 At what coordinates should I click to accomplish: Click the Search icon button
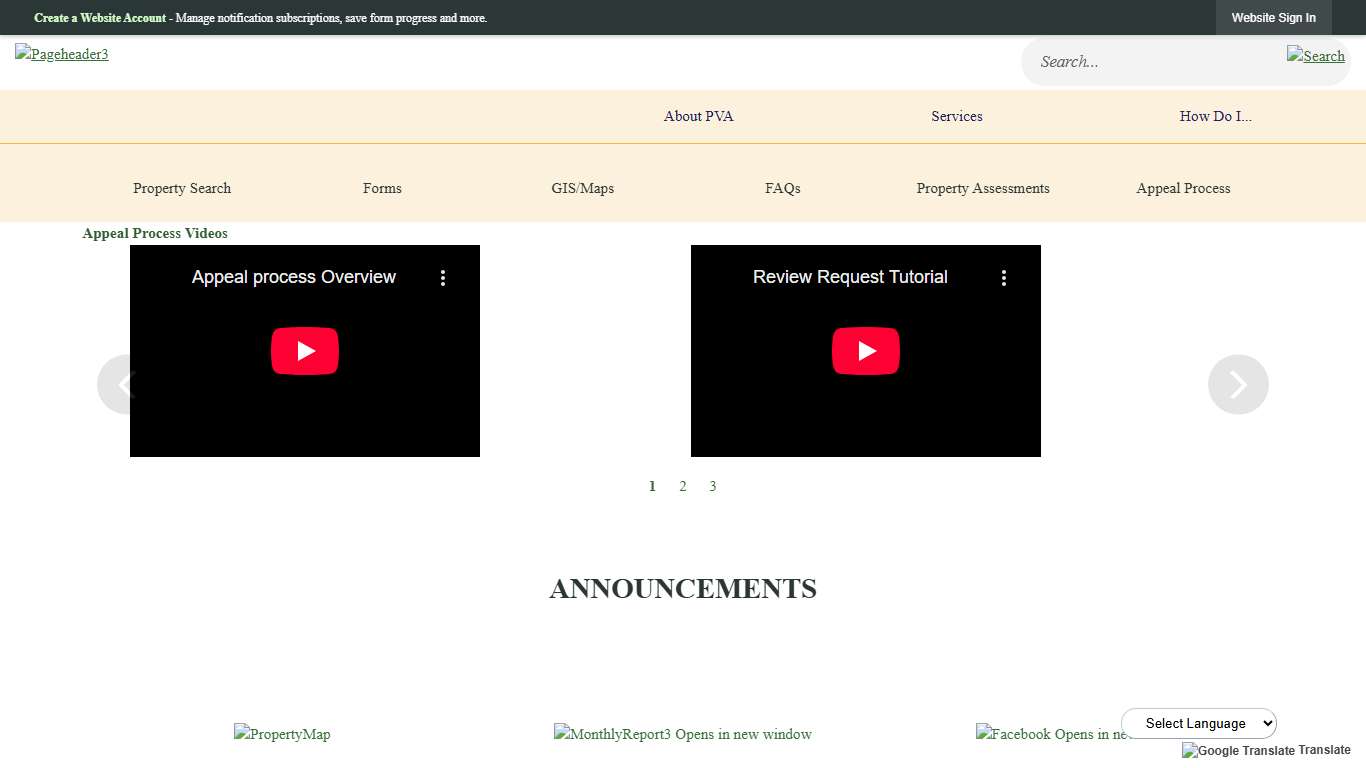pos(1315,56)
